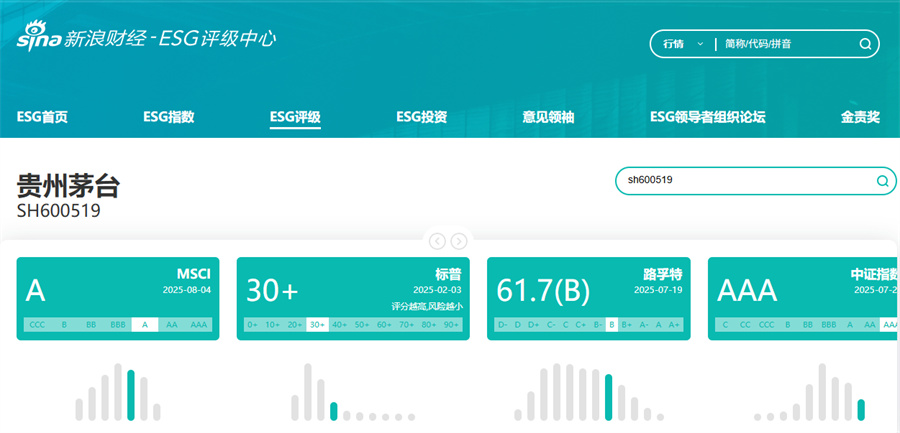The width and height of the screenshot is (900, 433).
Task: Click the 61.7(B) score value
Action: click(x=543, y=291)
